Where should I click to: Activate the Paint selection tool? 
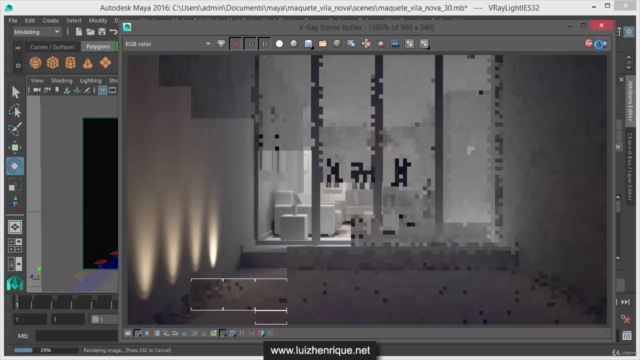[x=15, y=129]
